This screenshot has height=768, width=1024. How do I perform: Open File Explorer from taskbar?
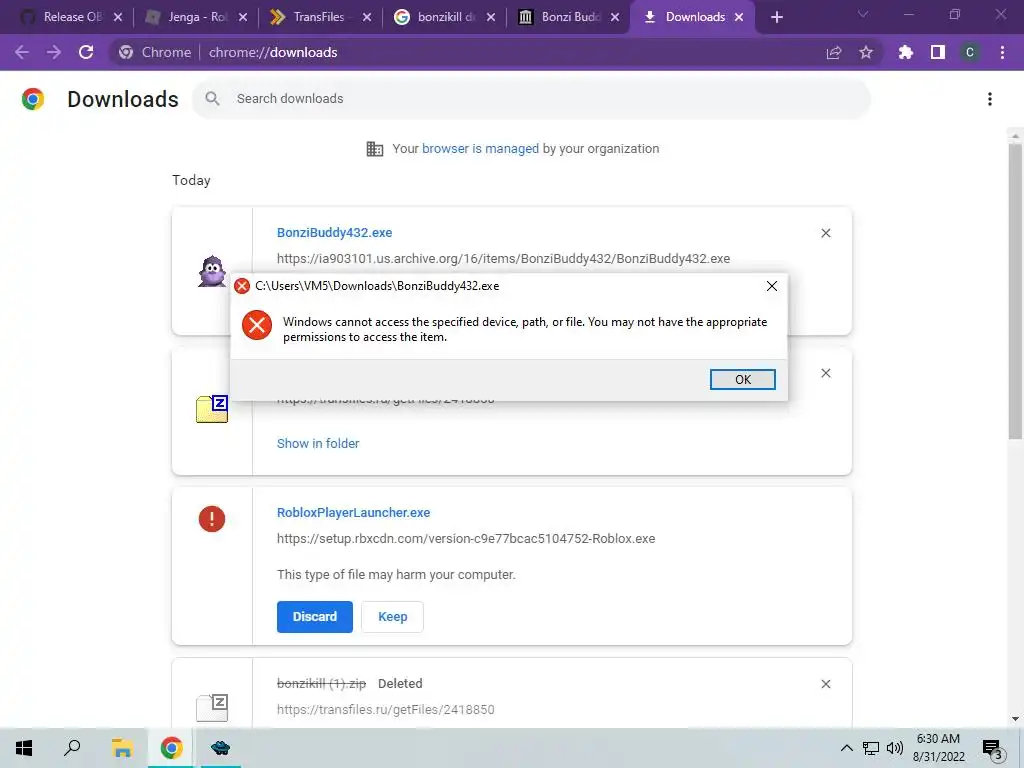pos(122,748)
